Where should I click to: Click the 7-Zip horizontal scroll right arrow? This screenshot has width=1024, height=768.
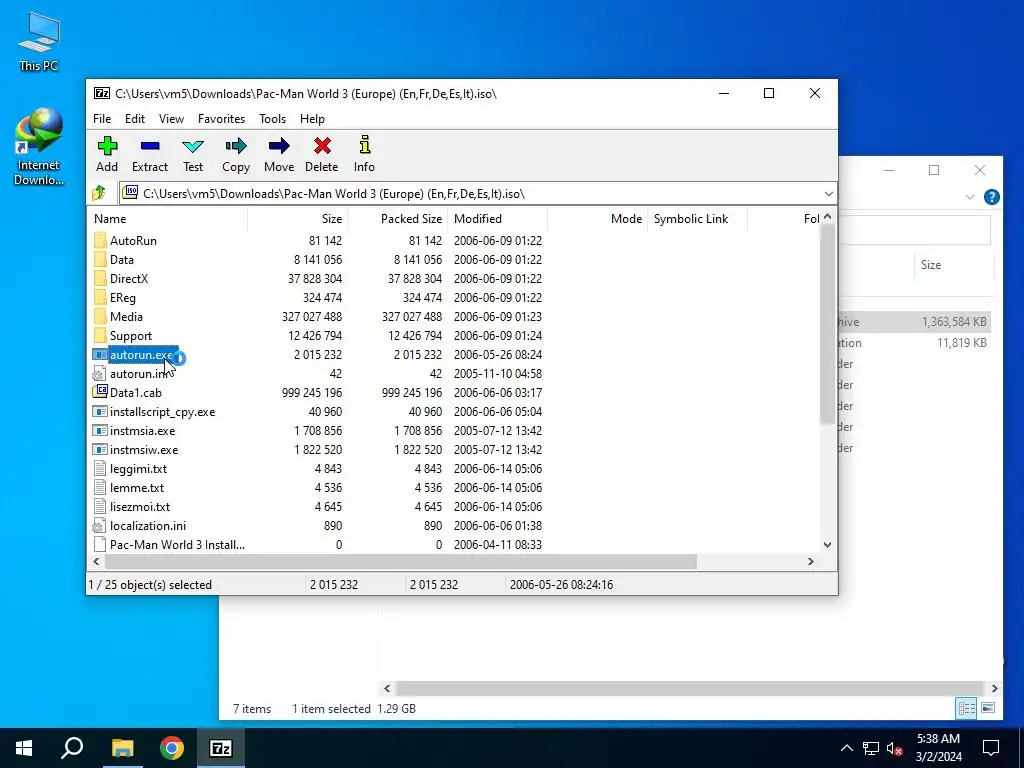click(811, 562)
